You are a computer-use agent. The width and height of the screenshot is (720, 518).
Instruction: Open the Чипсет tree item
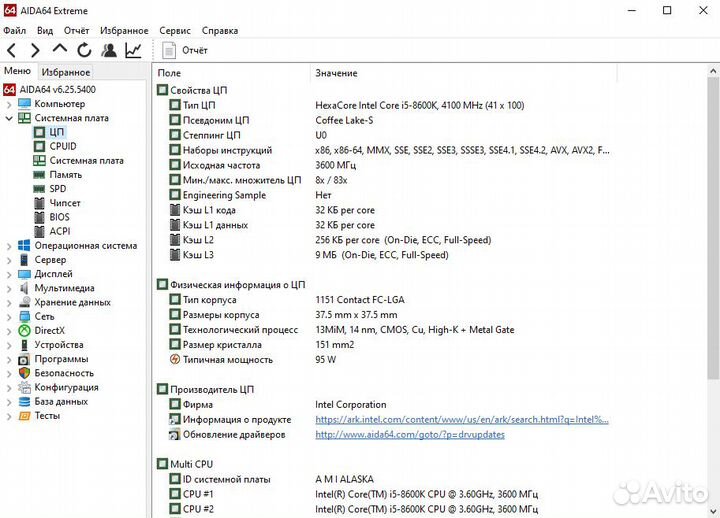57,203
